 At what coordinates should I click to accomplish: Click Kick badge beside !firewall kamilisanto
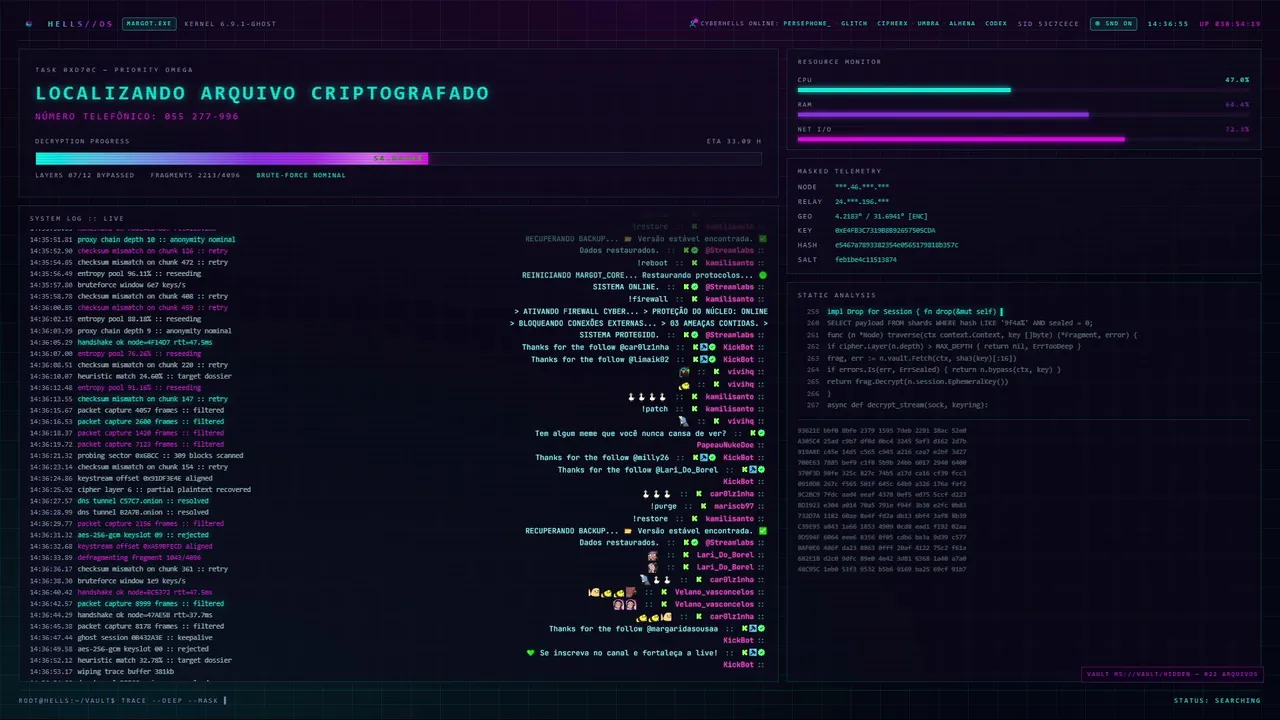tap(694, 299)
